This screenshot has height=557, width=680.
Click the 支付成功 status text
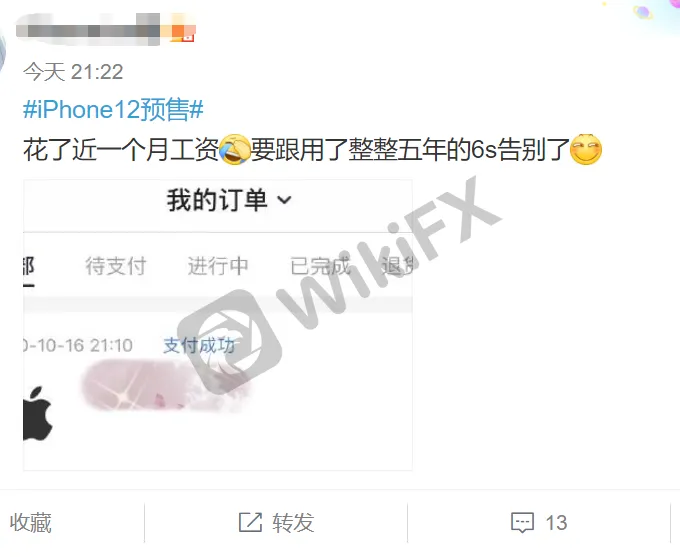199,345
